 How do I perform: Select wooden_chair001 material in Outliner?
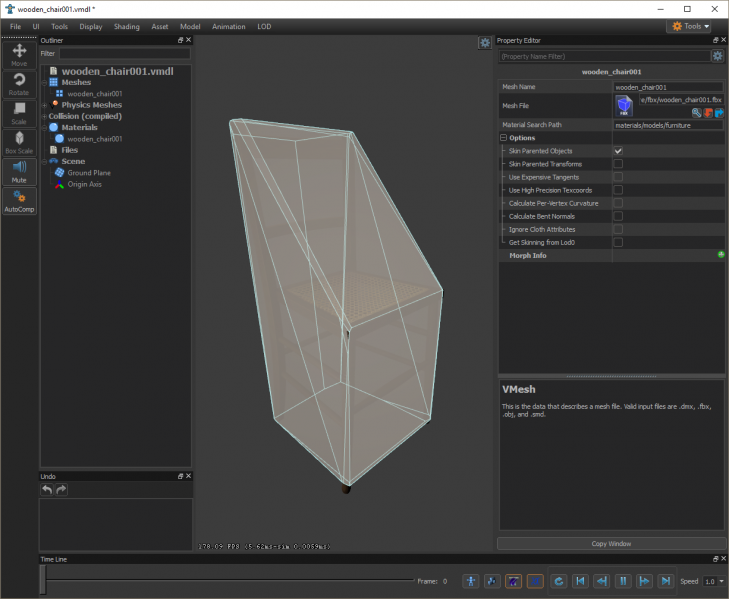coord(95,139)
